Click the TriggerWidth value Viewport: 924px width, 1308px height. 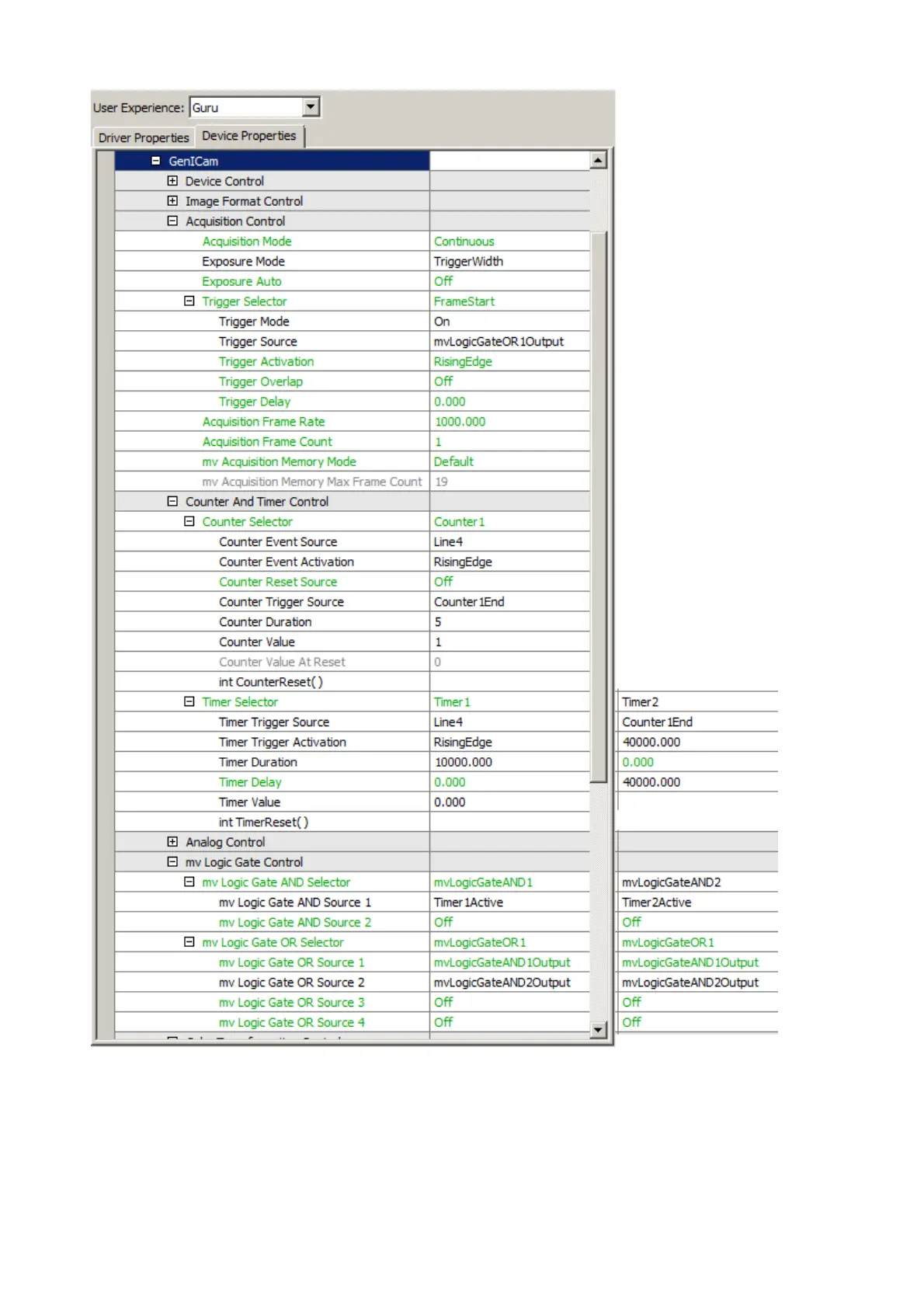(468, 262)
